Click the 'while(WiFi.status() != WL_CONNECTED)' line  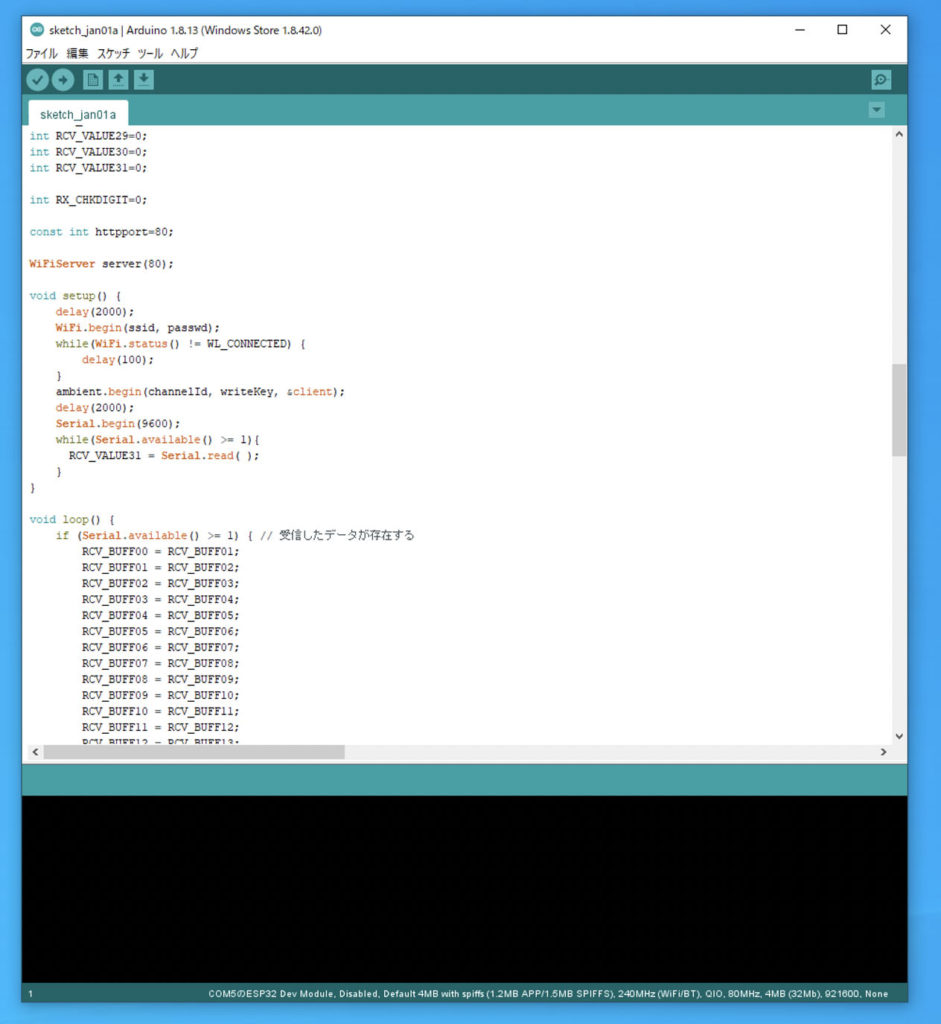pyautogui.click(x=180, y=344)
